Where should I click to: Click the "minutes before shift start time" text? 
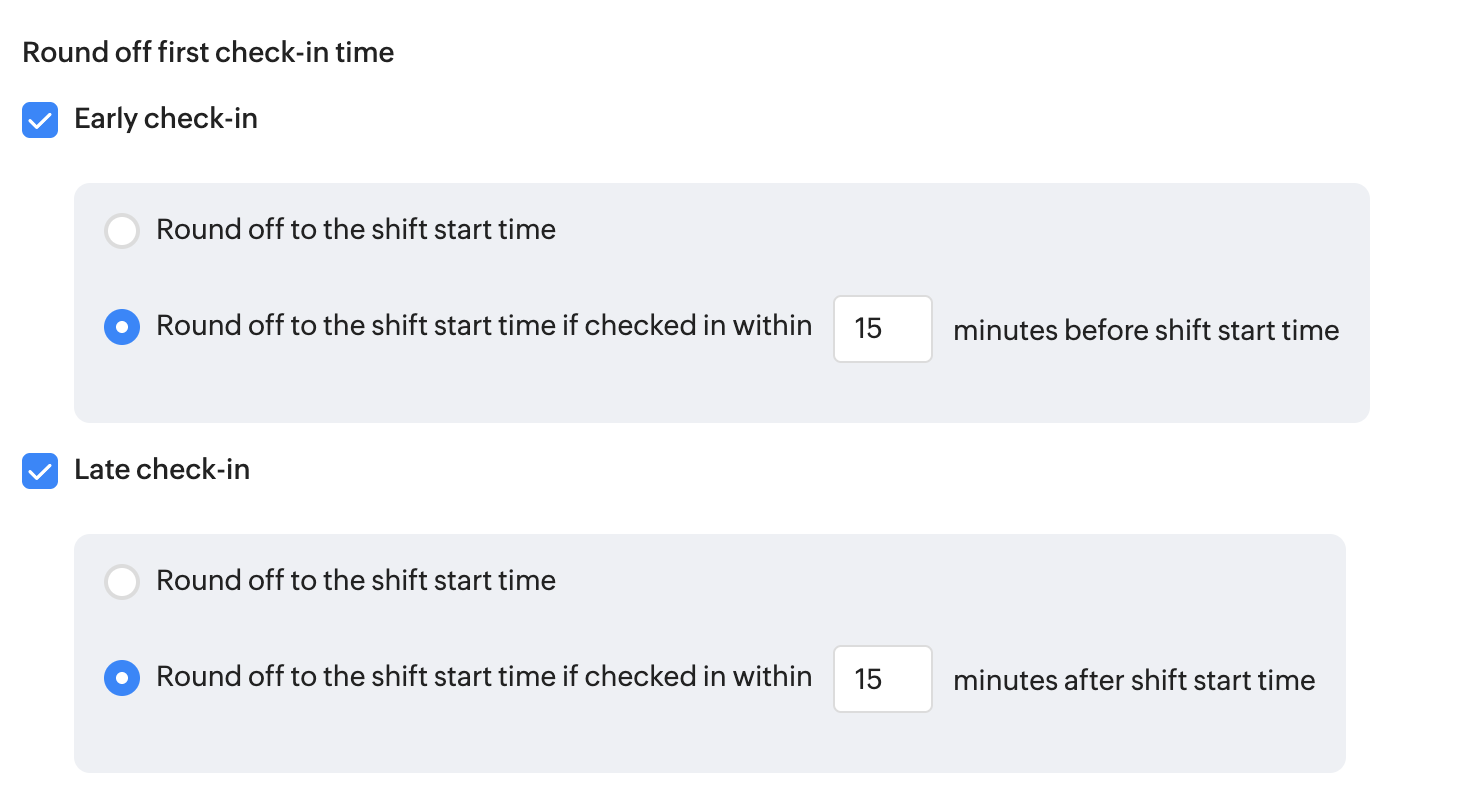(x=1146, y=330)
